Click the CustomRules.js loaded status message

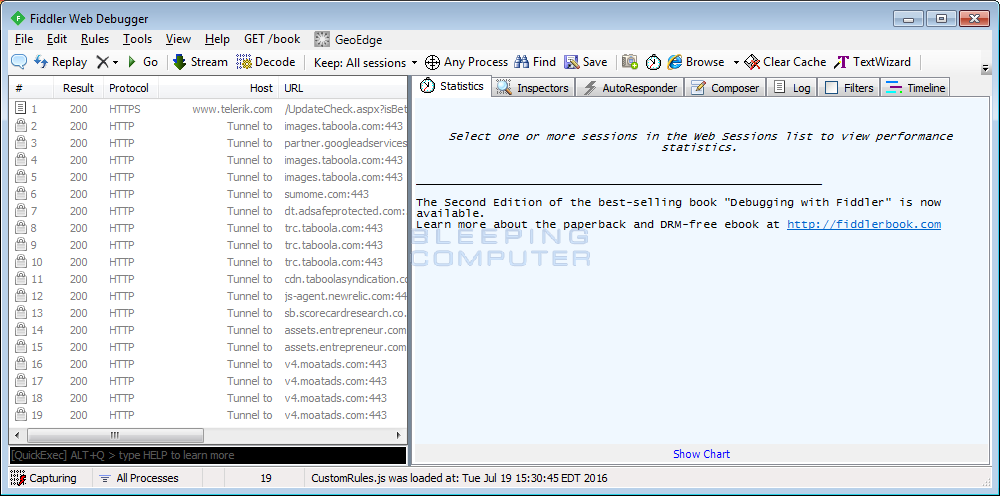point(459,478)
